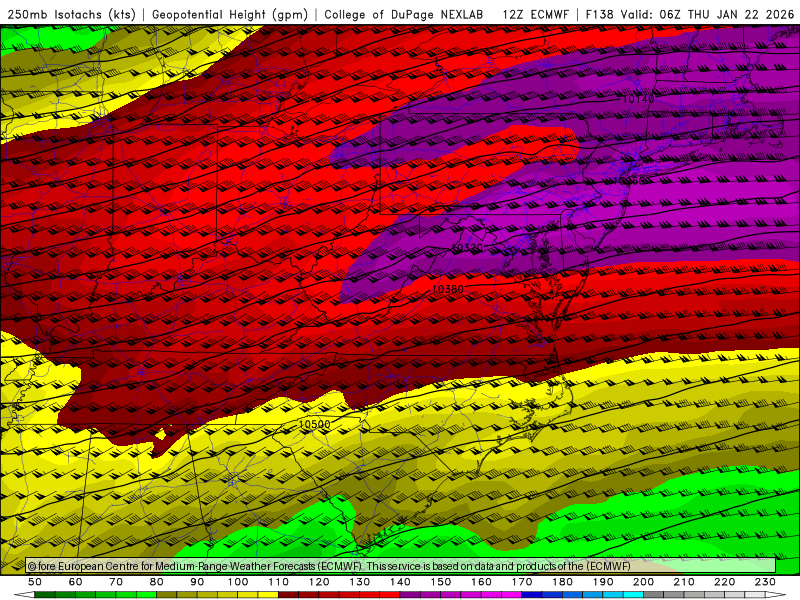Viewport: 800px width, 600px height.
Task: Click the 200 value on the color scale
Action: tap(643, 582)
